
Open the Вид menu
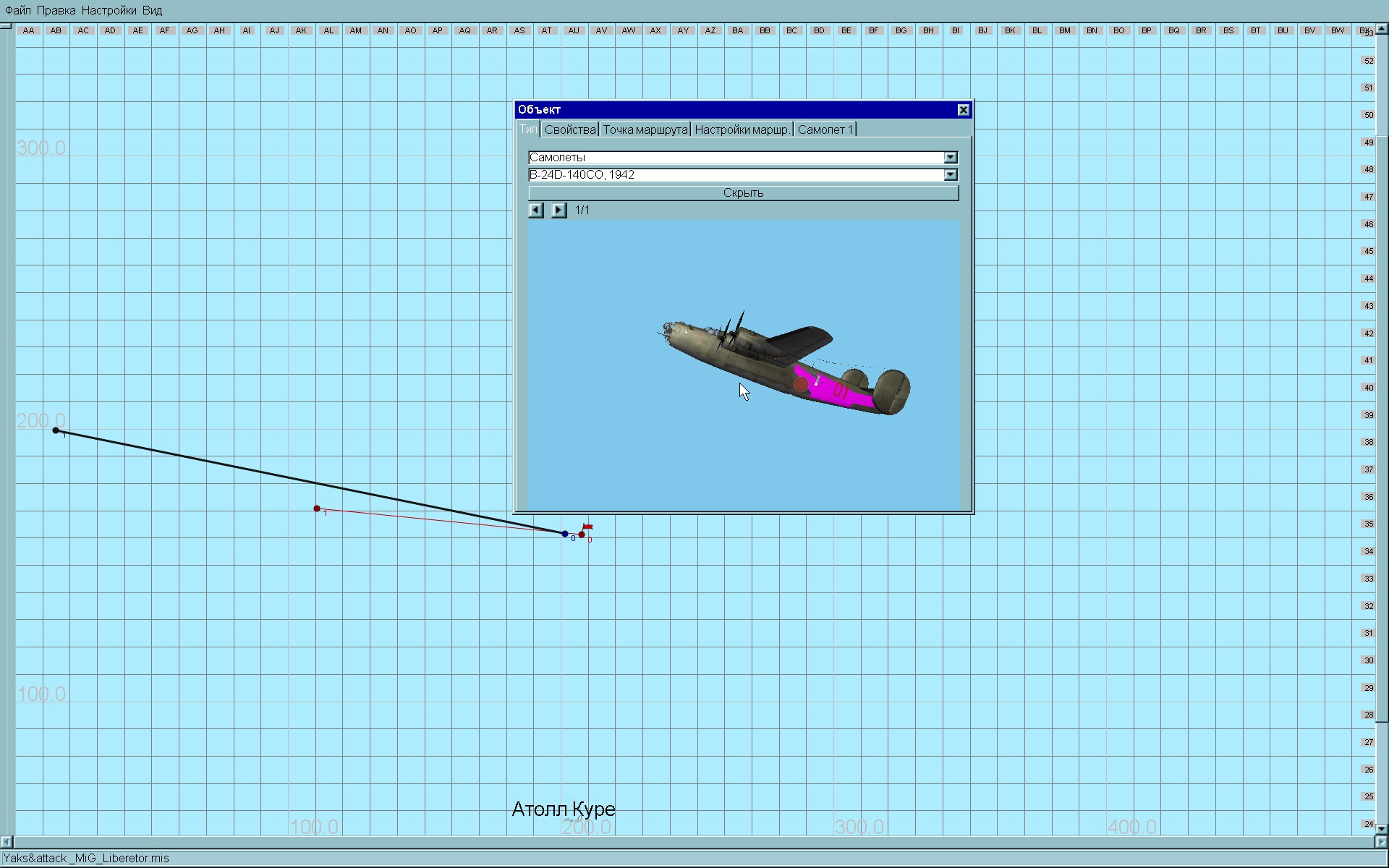coord(152,10)
